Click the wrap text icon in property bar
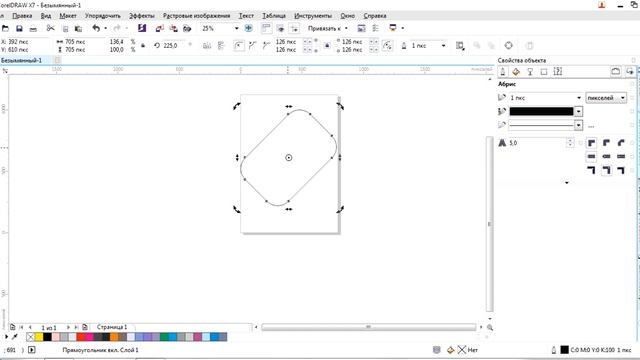 tap(460, 46)
